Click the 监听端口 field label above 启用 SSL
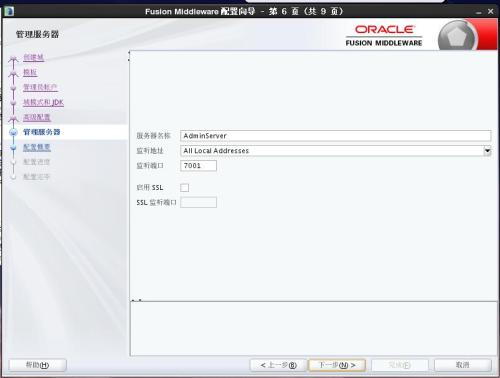The height and width of the screenshot is (378, 500). [150, 166]
